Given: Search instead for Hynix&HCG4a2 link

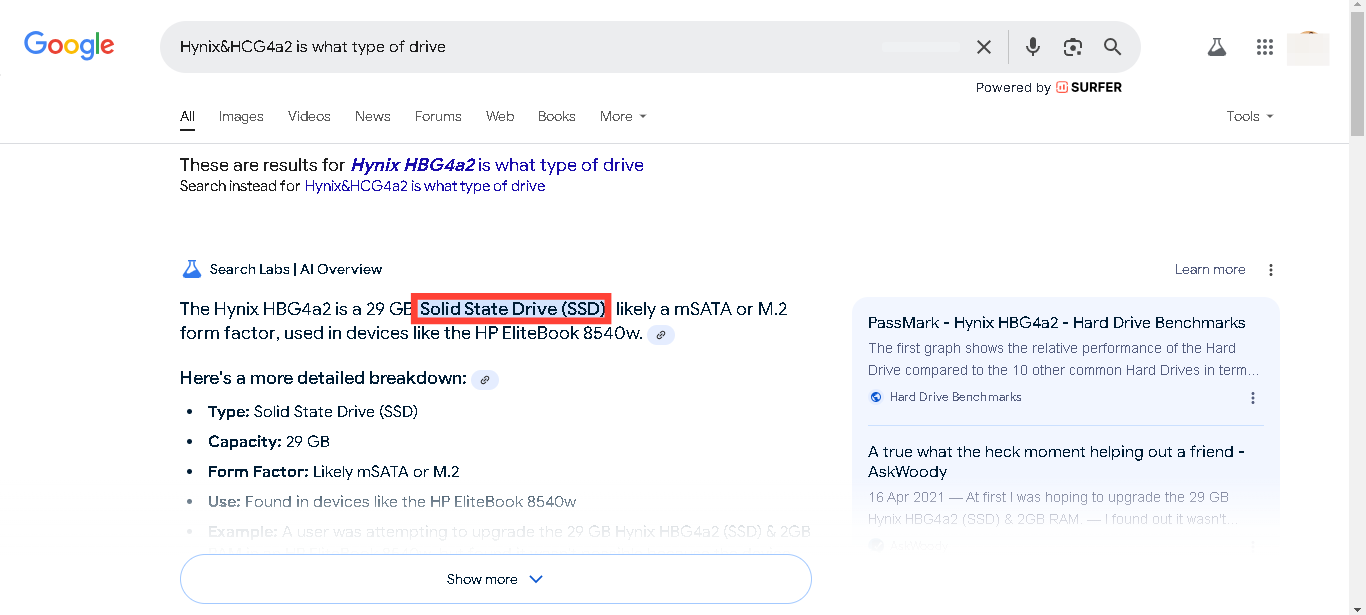Looking at the screenshot, I should coord(425,186).
